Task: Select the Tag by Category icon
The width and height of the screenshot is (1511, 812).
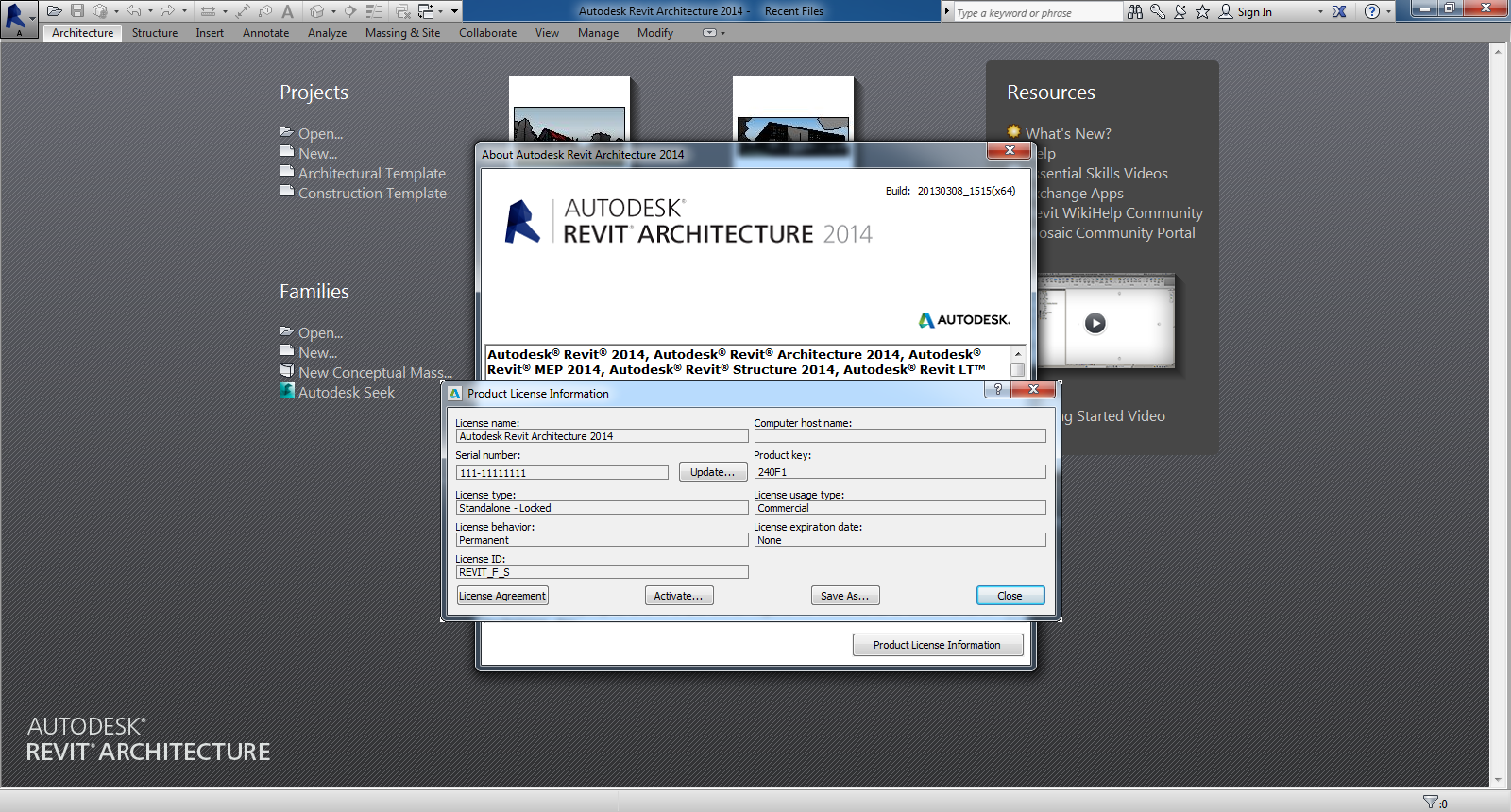Action: tap(265, 11)
